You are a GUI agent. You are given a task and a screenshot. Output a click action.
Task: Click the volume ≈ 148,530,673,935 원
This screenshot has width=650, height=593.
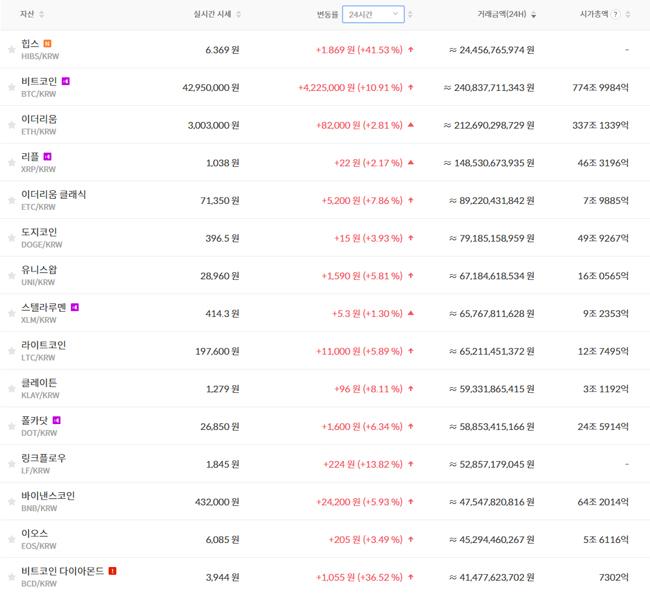pos(489,163)
